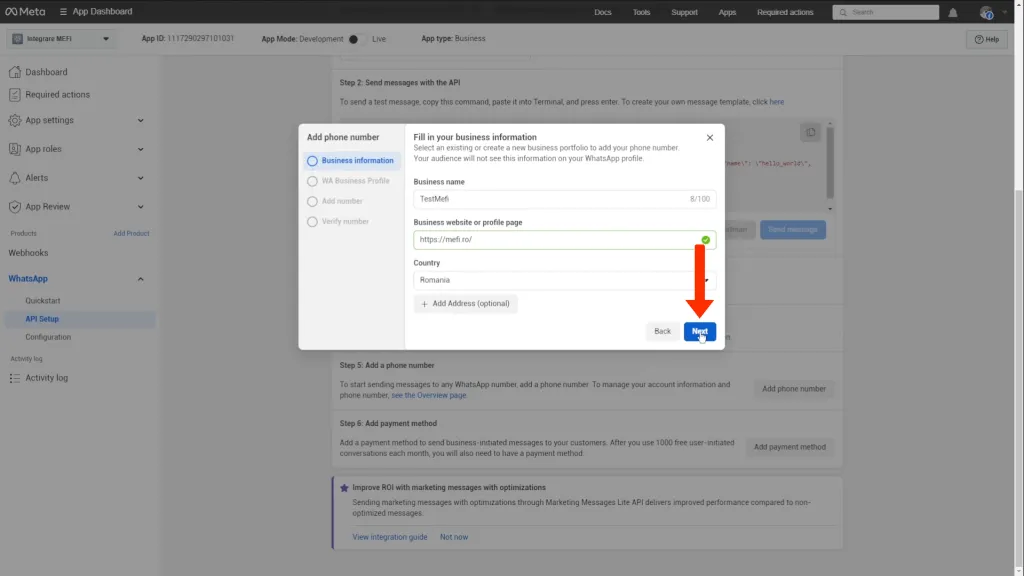Click the top bar Search field
The image size is (1024, 576).
click(x=886, y=12)
